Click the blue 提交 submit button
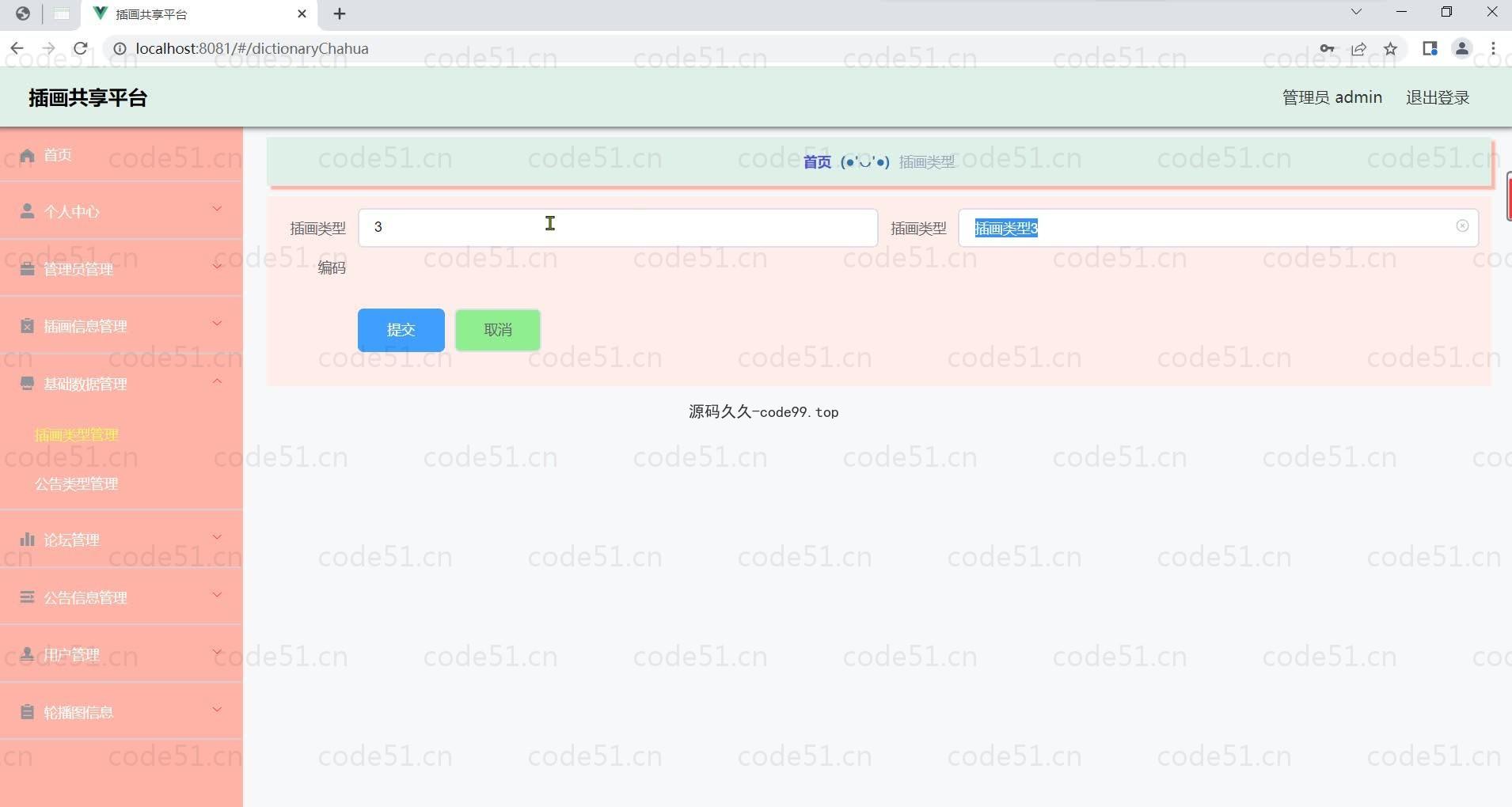The image size is (1512, 807). pyautogui.click(x=401, y=330)
